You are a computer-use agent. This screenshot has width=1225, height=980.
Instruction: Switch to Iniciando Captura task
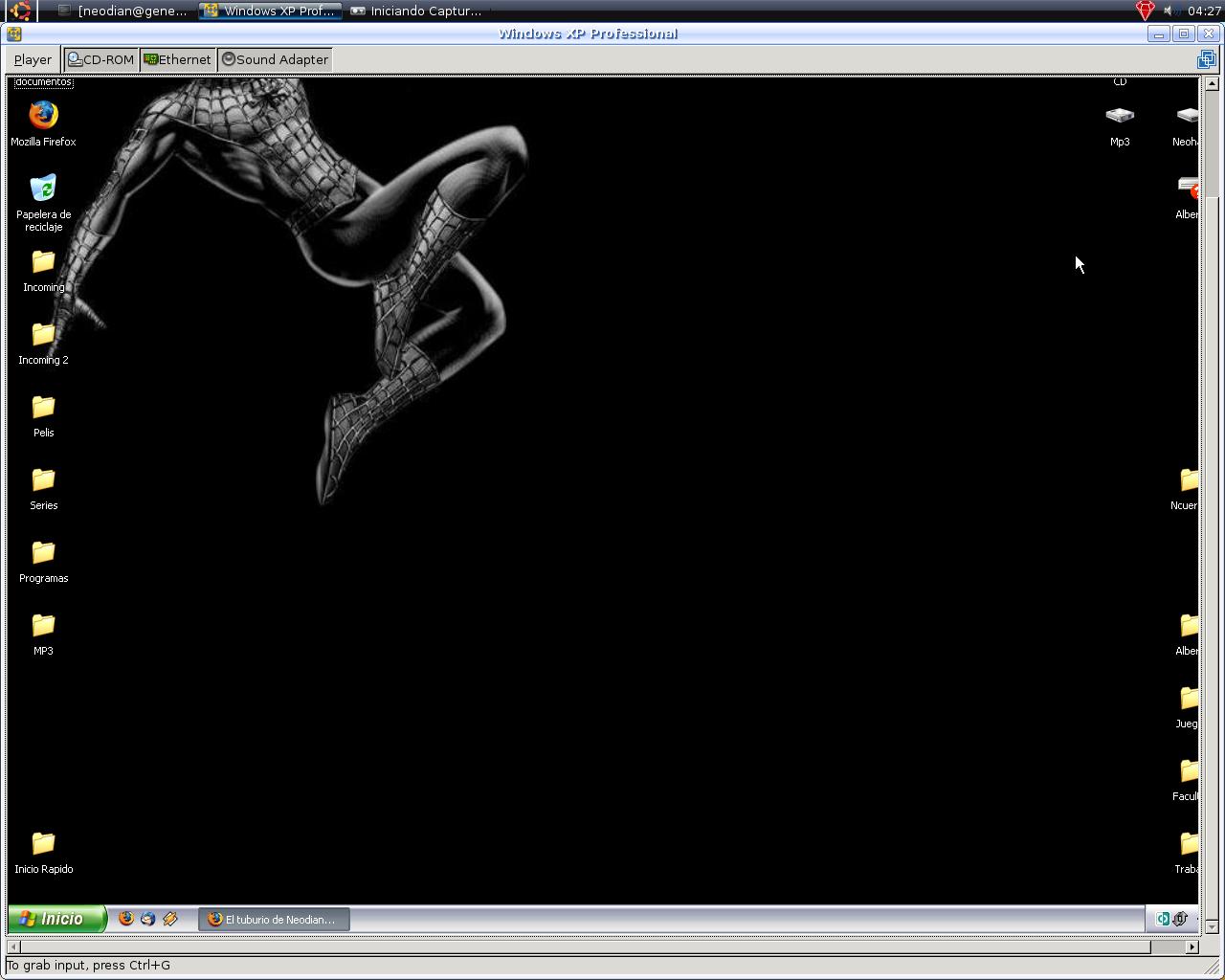(416, 11)
